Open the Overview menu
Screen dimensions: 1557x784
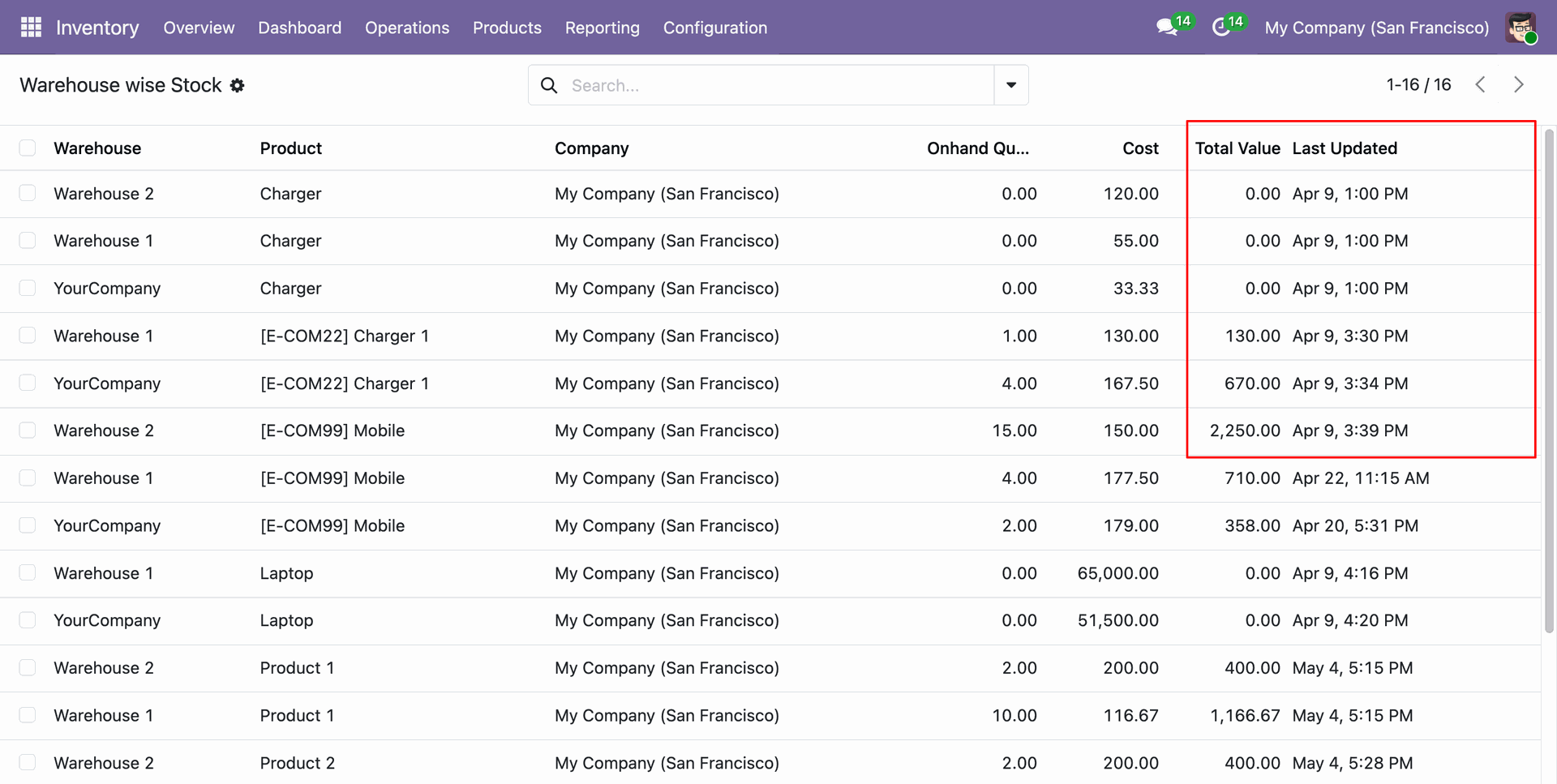click(199, 28)
